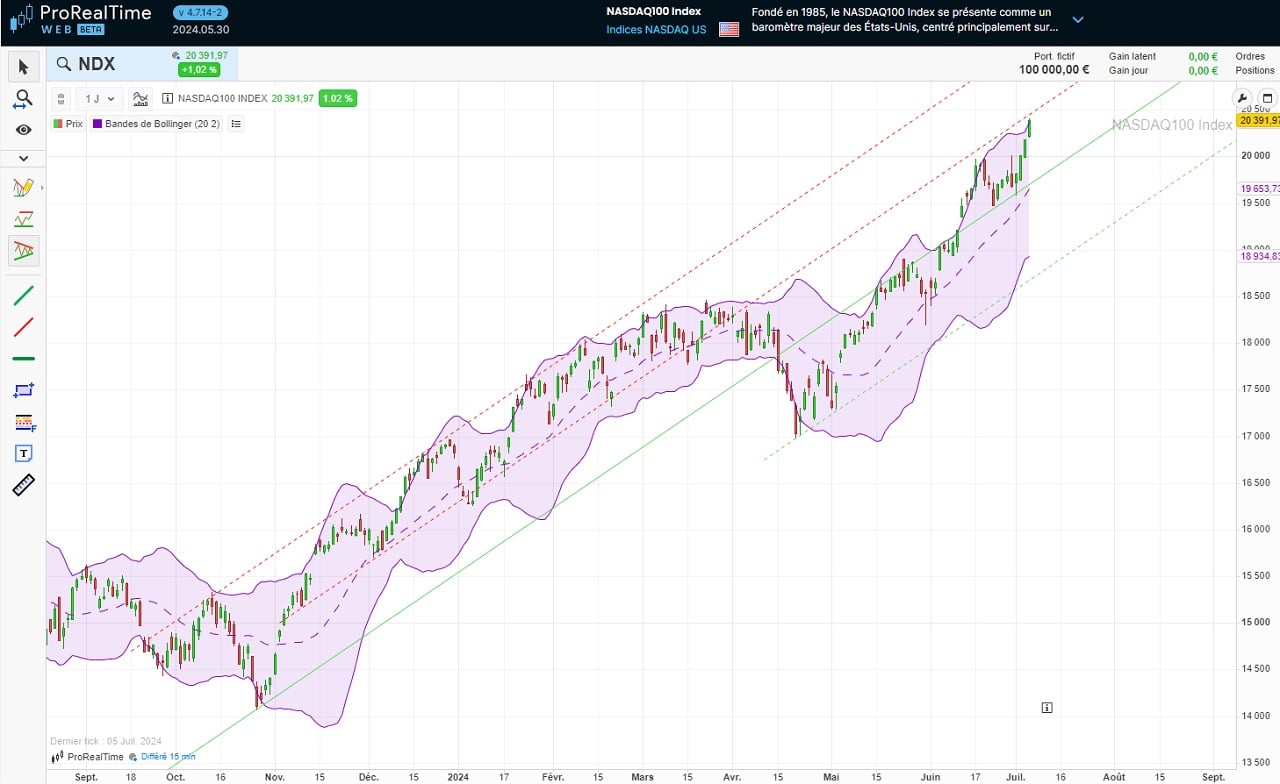Image resolution: width=1280 pixels, height=784 pixels.
Task: Open the indicator list icon
Action: 236,124
